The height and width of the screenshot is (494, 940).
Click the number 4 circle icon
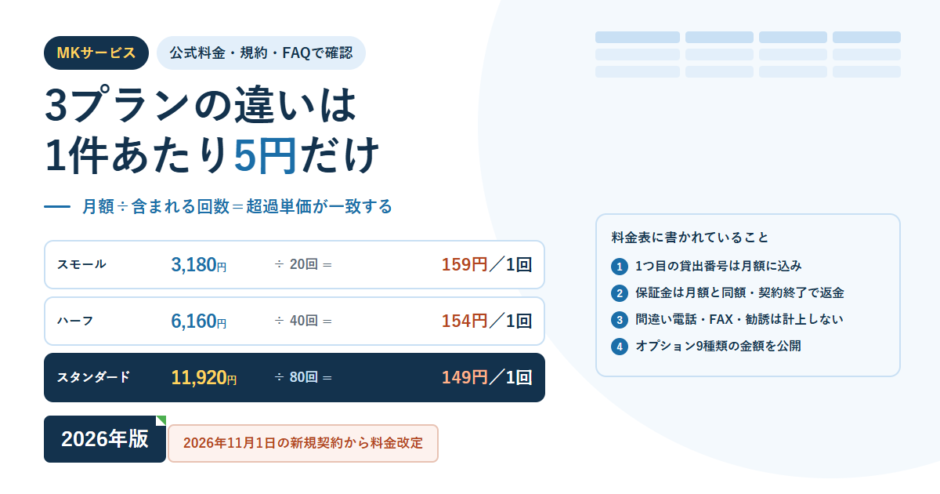tap(619, 347)
